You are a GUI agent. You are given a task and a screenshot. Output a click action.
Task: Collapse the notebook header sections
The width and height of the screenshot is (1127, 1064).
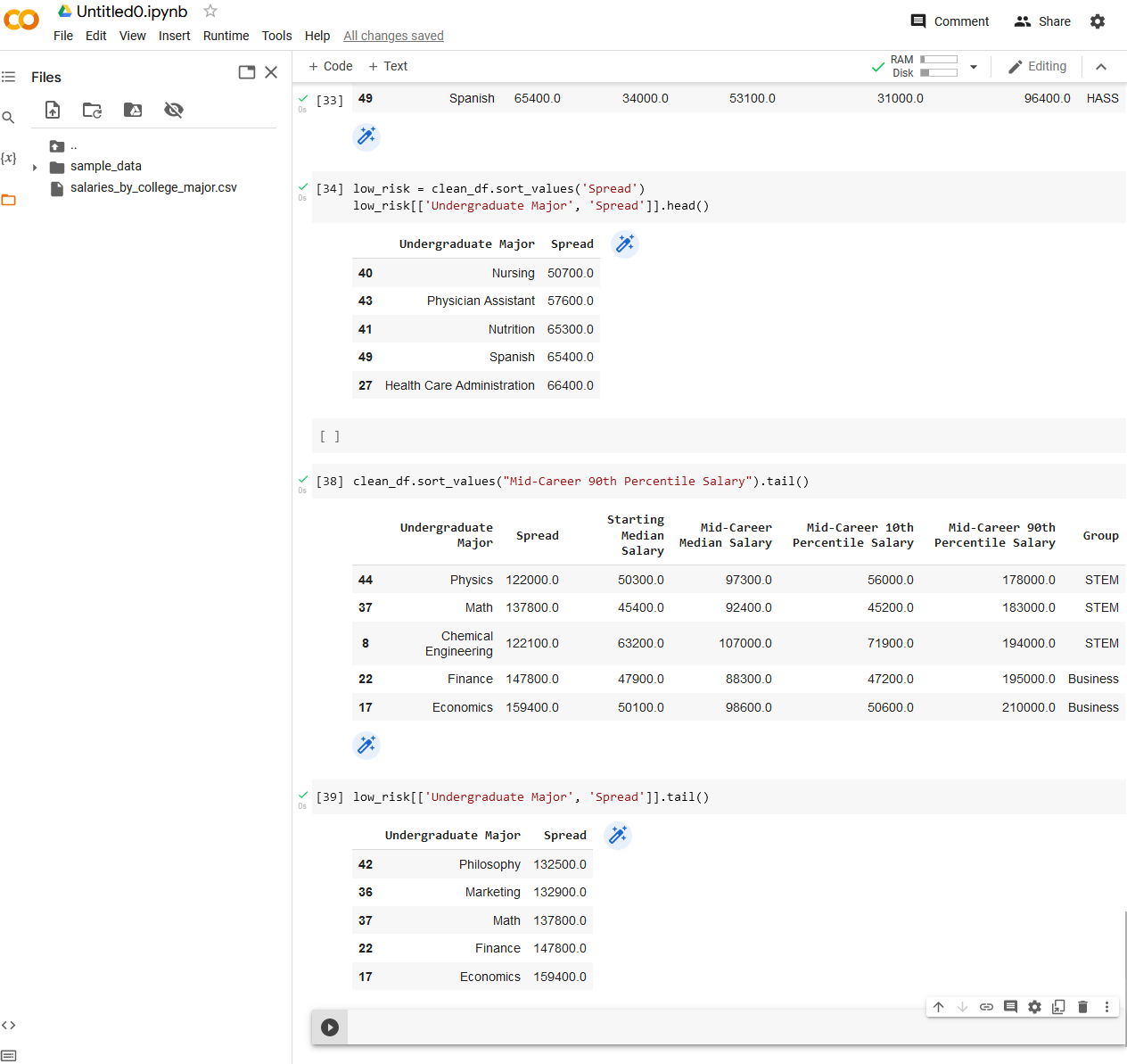click(x=1101, y=66)
